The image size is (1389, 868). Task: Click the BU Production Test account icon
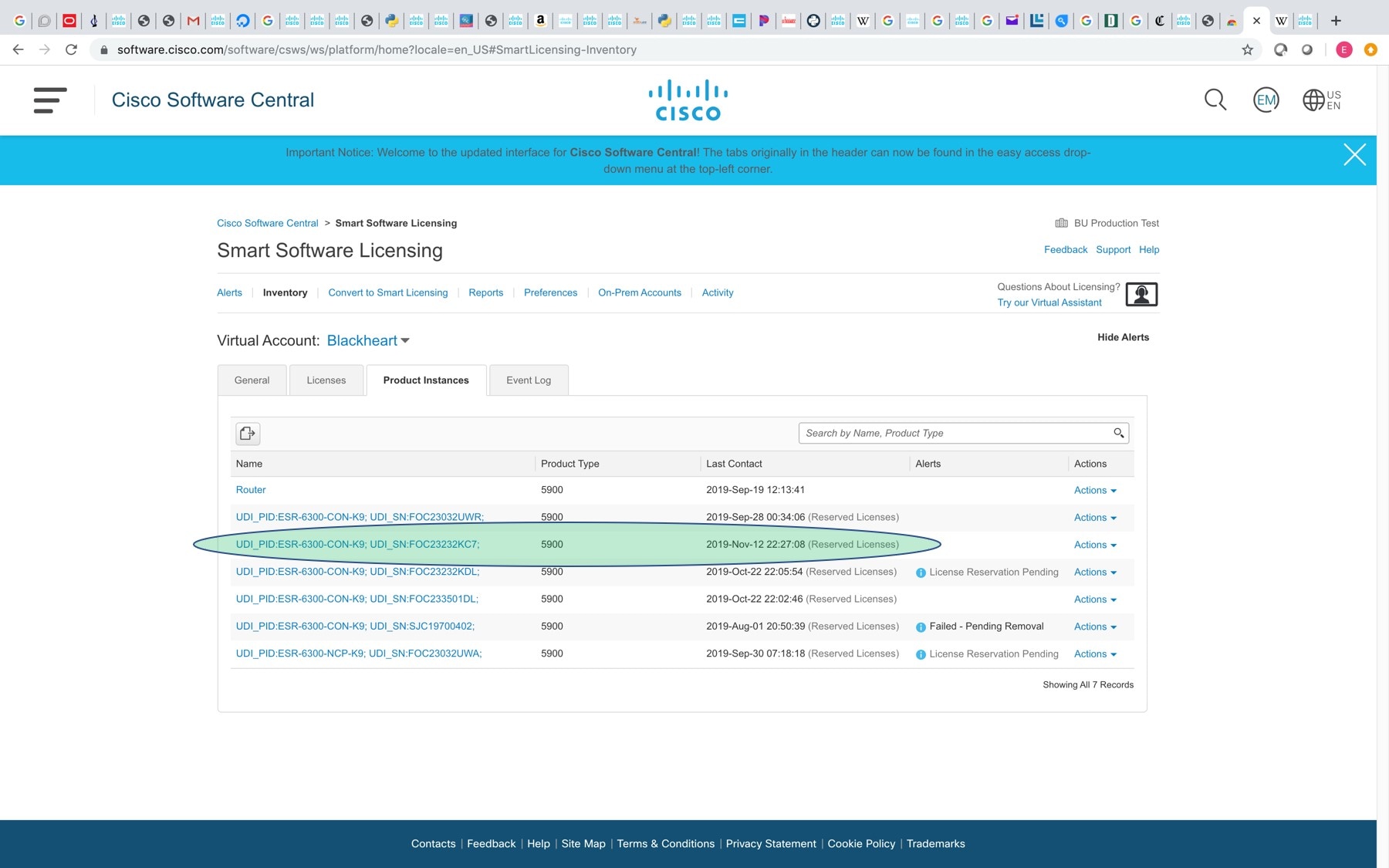pos(1061,223)
